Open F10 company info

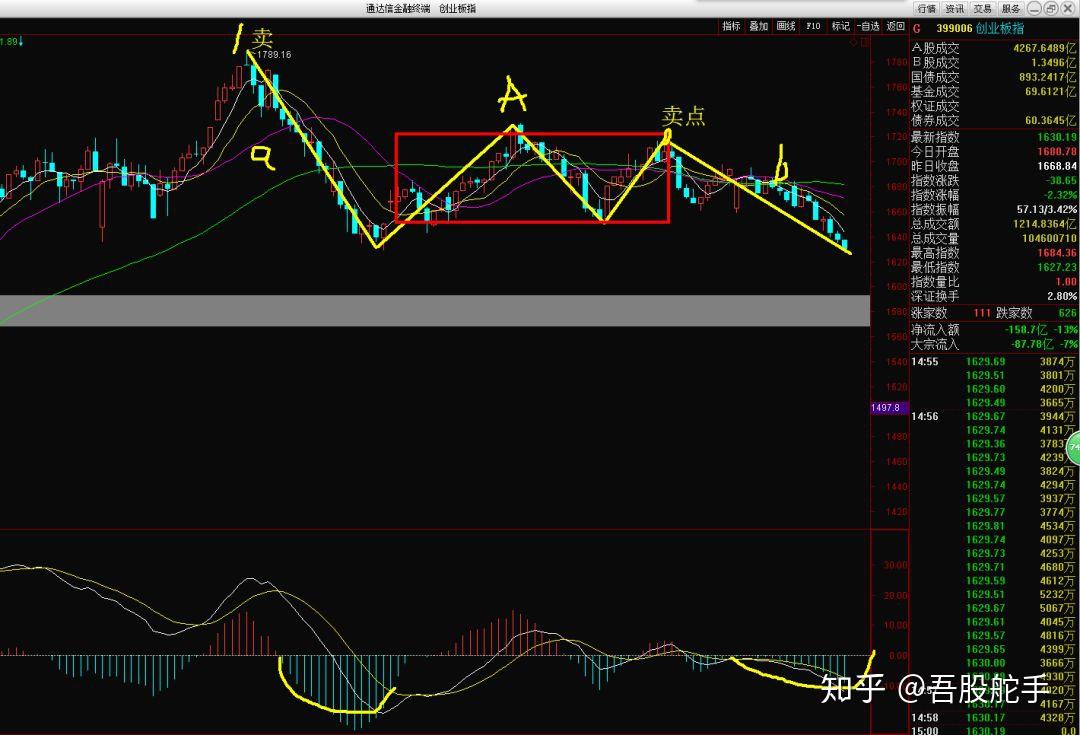[813, 26]
